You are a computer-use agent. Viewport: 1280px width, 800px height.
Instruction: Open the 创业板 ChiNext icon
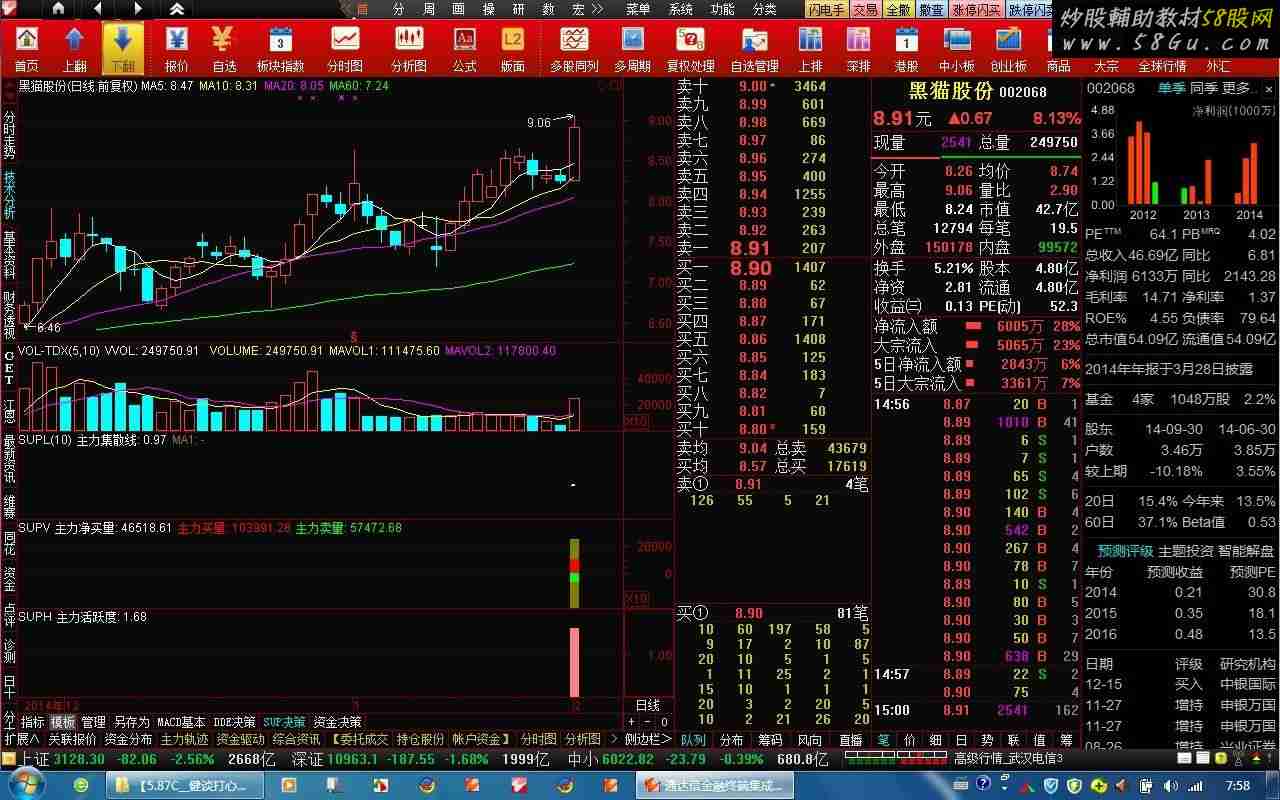[x=1008, y=48]
